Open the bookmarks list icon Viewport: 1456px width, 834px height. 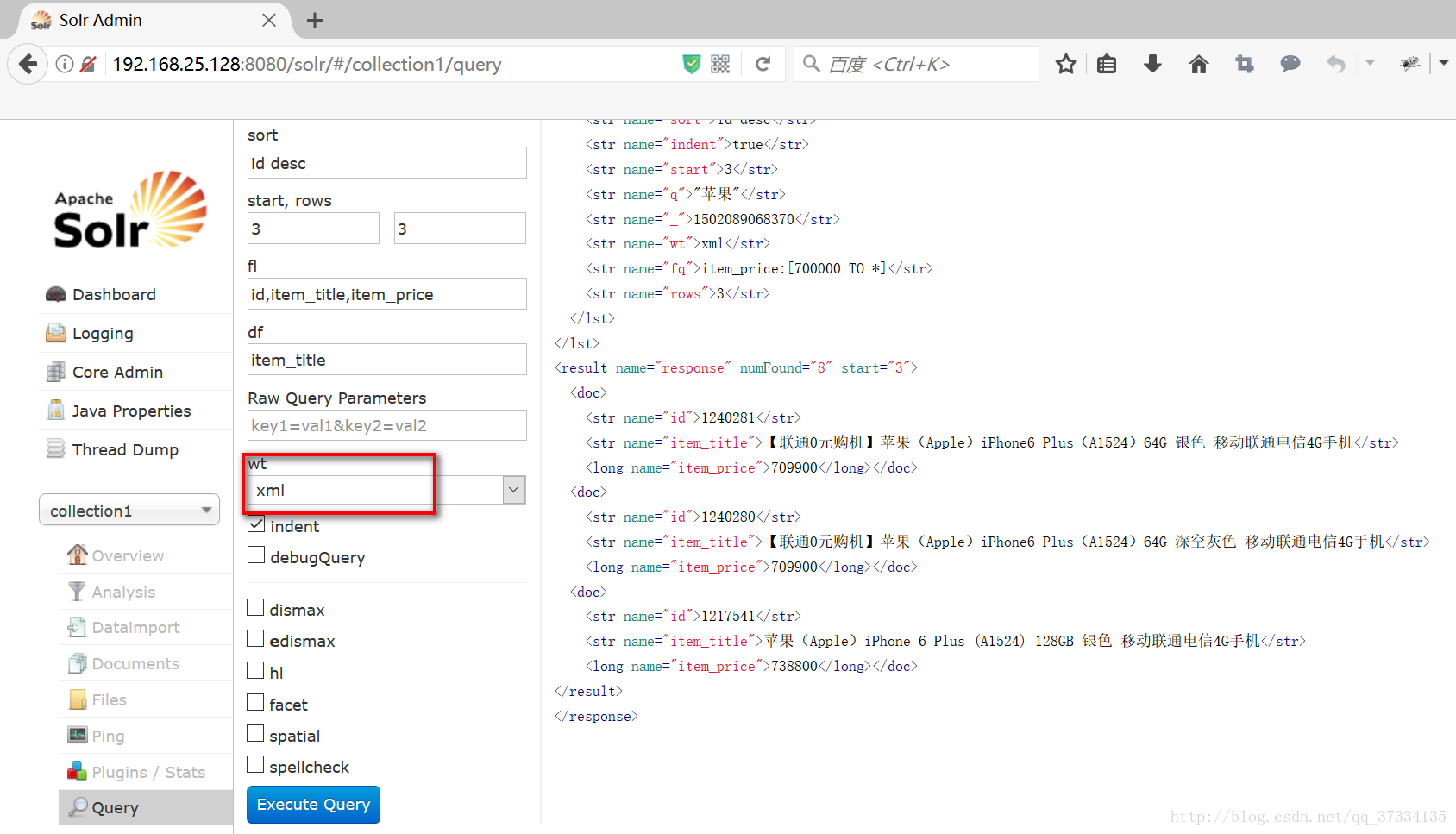[x=1107, y=64]
